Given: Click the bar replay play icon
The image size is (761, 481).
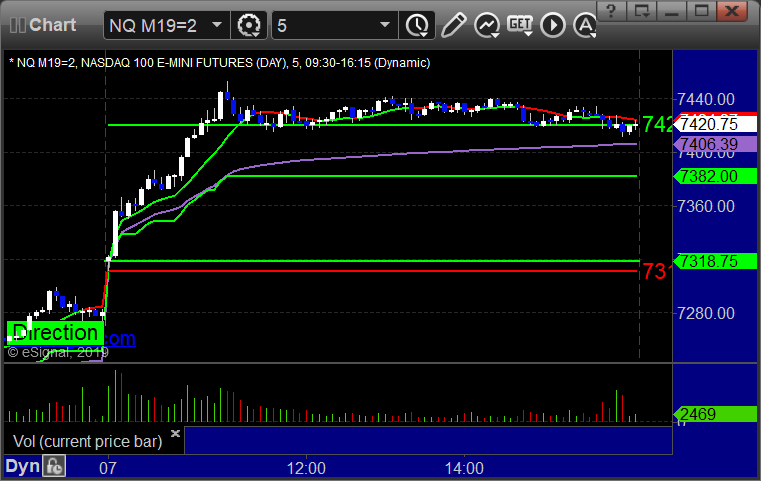Looking at the screenshot, I should coord(553,25).
